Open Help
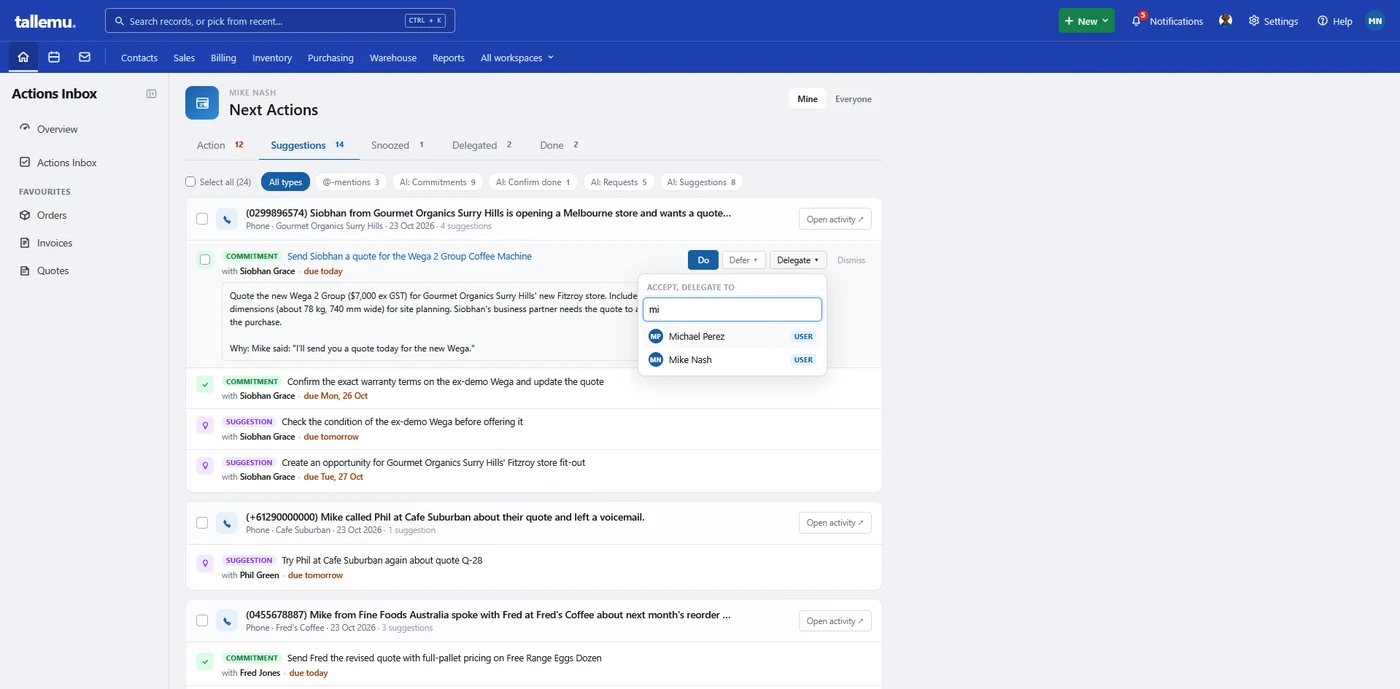This screenshot has width=1400, height=689. (1335, 21)
